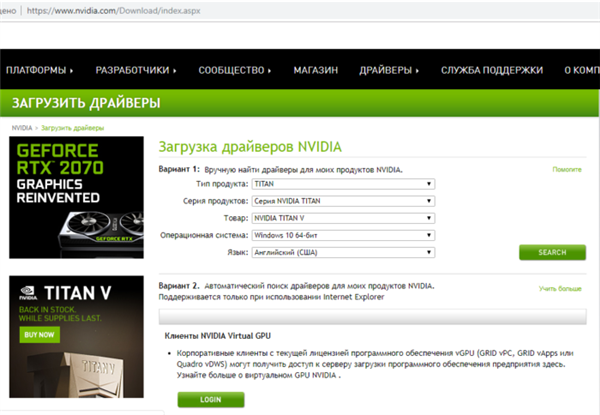Click the green LOGIN button
The height and width of the screenshot is (415, 600).
click(211, 399)
